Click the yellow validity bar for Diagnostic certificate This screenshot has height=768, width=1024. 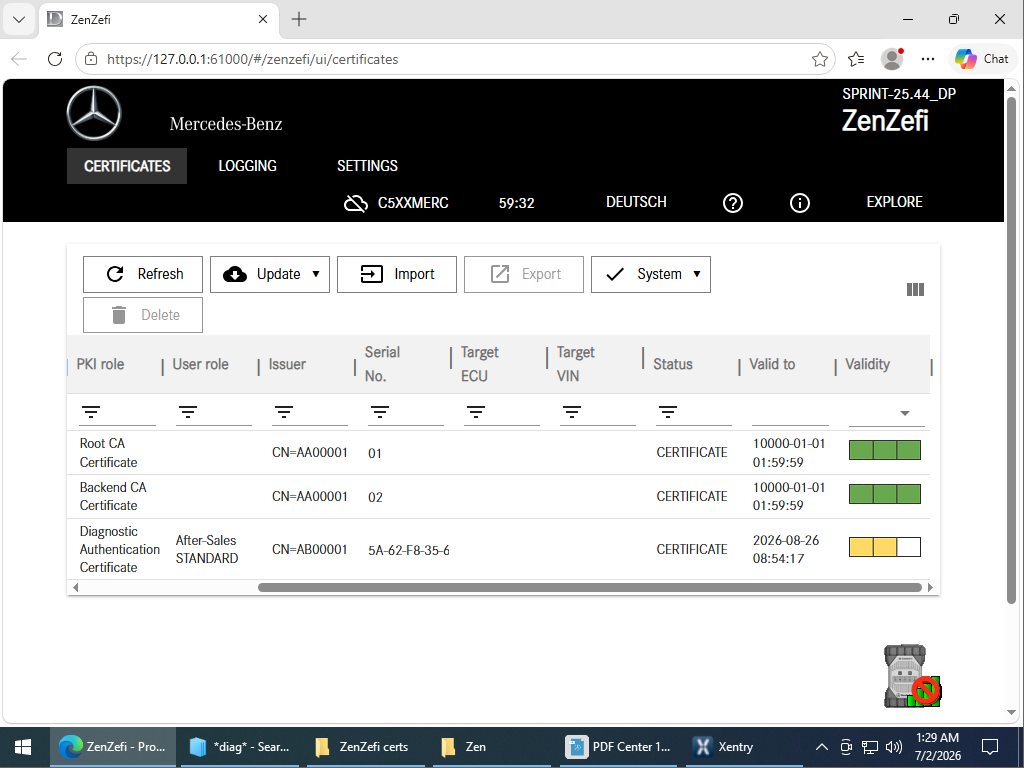click(x=885, y=547)
